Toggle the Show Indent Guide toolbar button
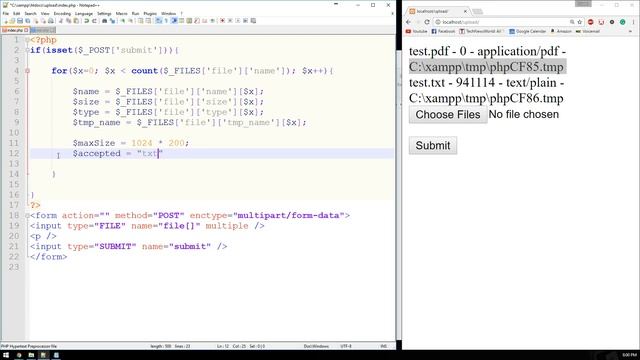640x360 pixels. point(174,21)
